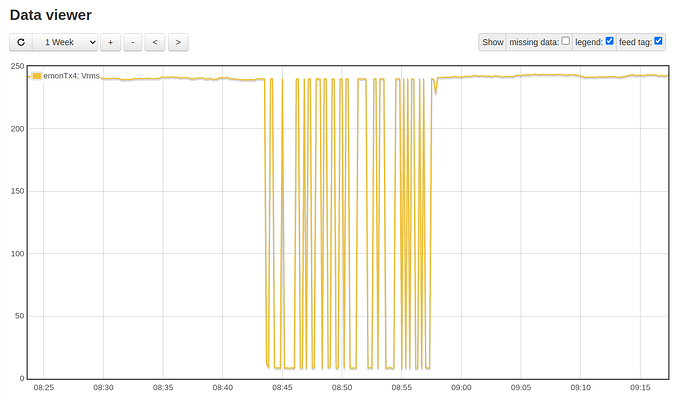Click the 250 y-axis value label
690x400 pixels.
pyautogui.click(x=18, y=66)
